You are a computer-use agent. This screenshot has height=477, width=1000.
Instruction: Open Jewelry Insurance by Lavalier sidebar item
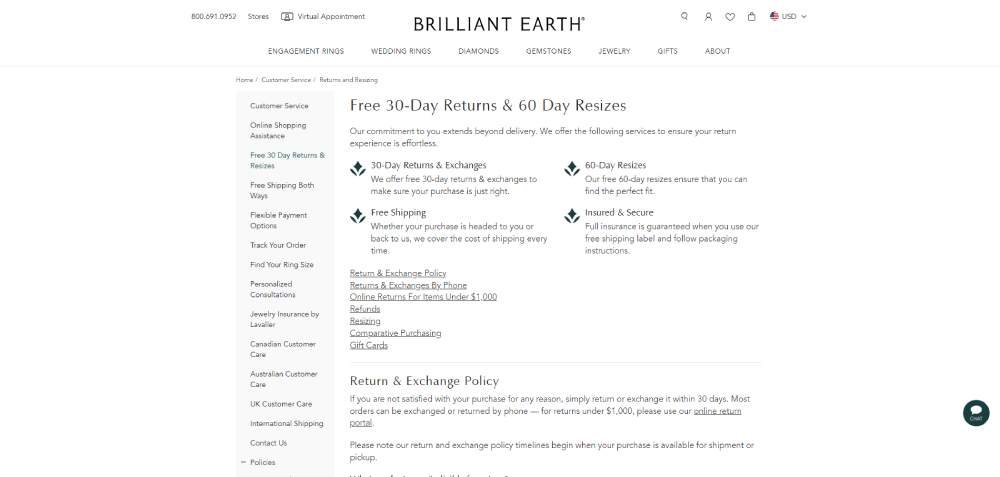(284, 319)
